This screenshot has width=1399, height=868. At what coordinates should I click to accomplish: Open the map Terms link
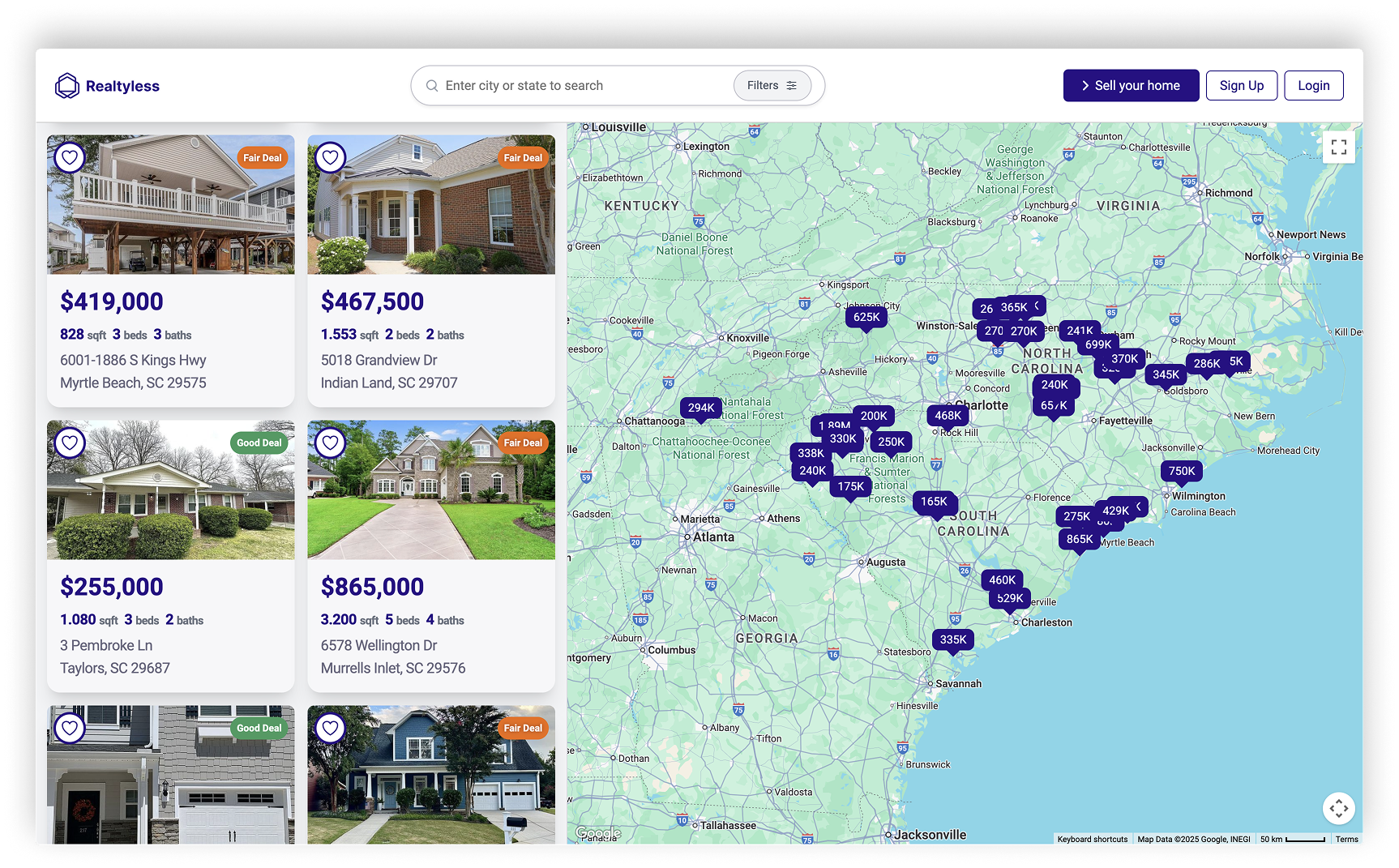pos(1346,840)
